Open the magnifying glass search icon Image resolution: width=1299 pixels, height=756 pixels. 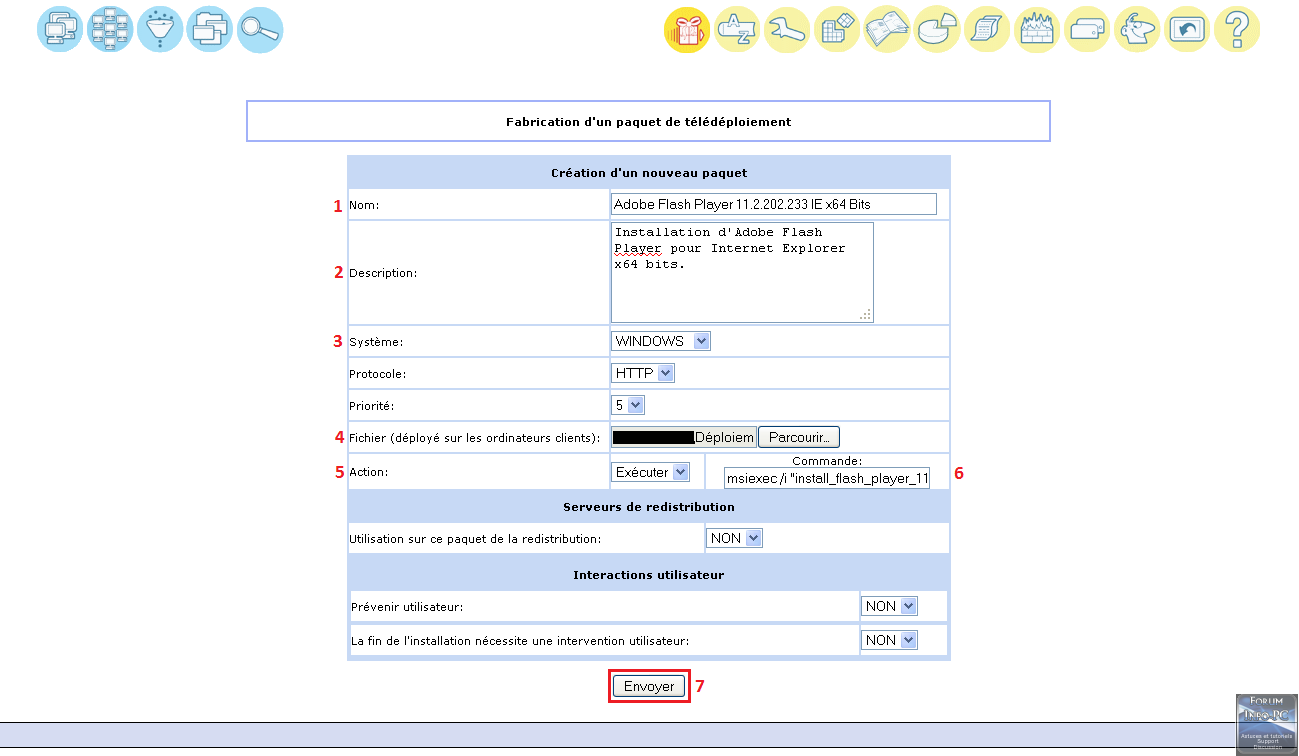click(260, 30)
